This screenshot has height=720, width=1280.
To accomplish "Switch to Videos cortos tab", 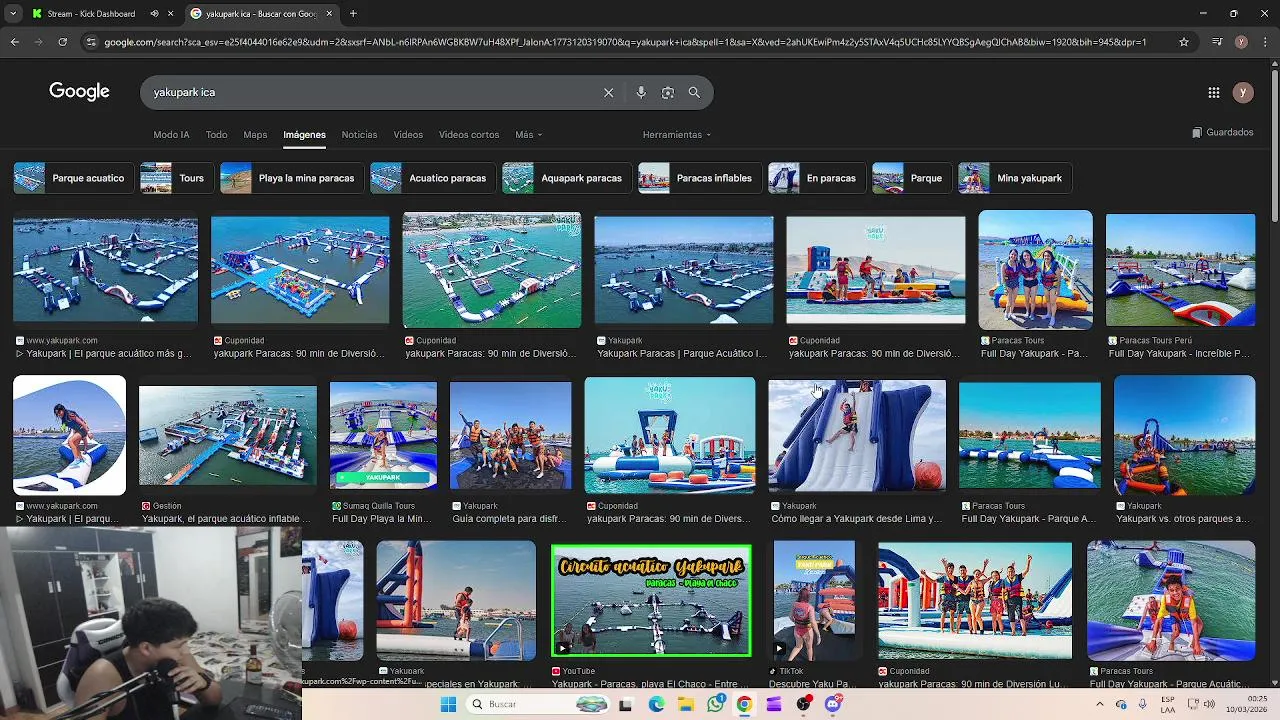I will tap(469, 135).
